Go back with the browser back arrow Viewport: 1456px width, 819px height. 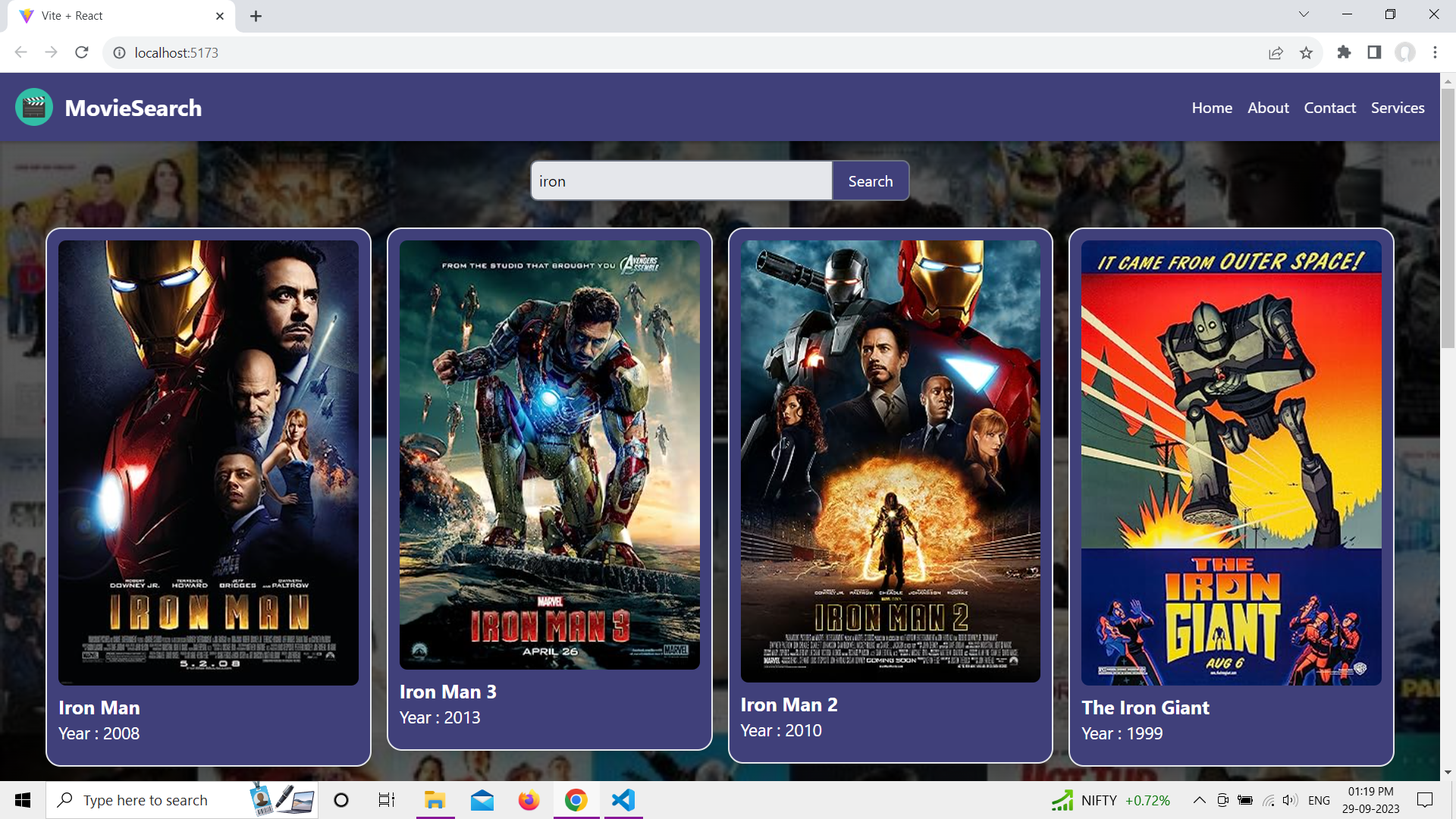click(20, 52)
